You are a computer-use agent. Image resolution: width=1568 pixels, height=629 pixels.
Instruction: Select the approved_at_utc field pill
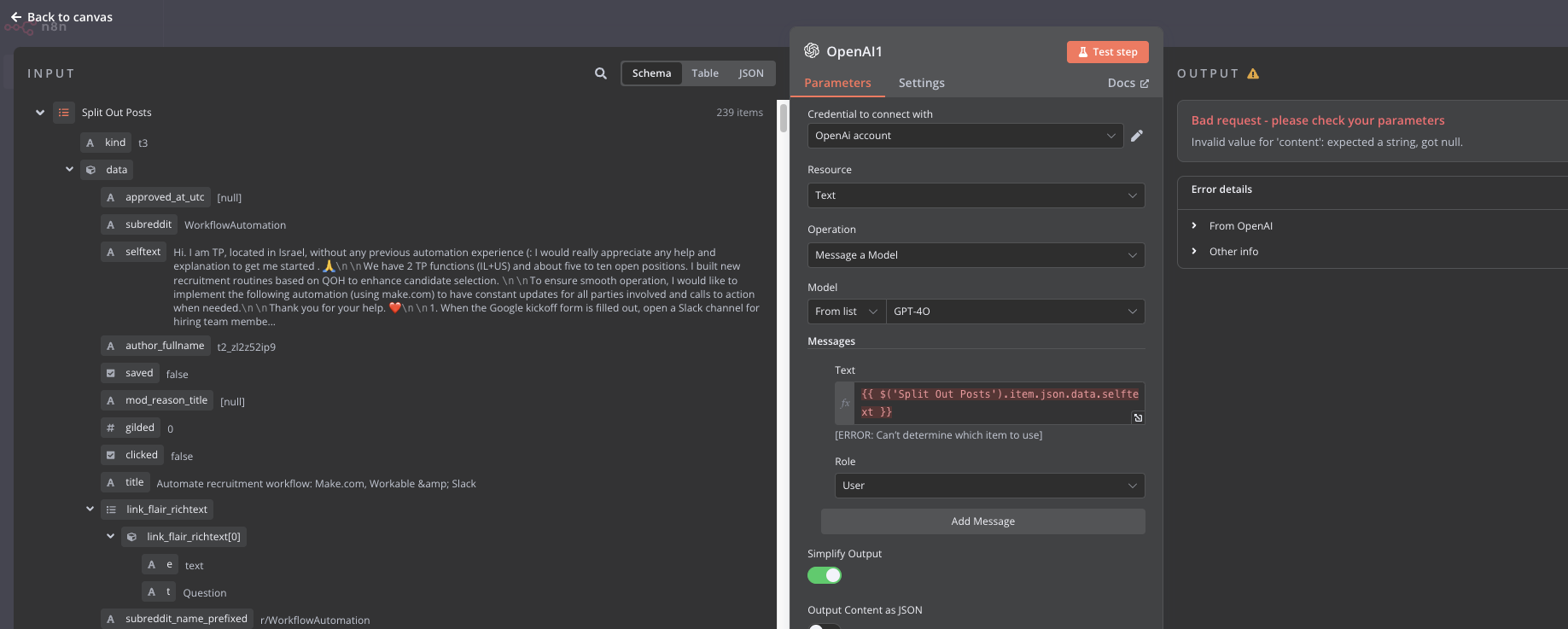pyautogui.click(x=155, y=197)
